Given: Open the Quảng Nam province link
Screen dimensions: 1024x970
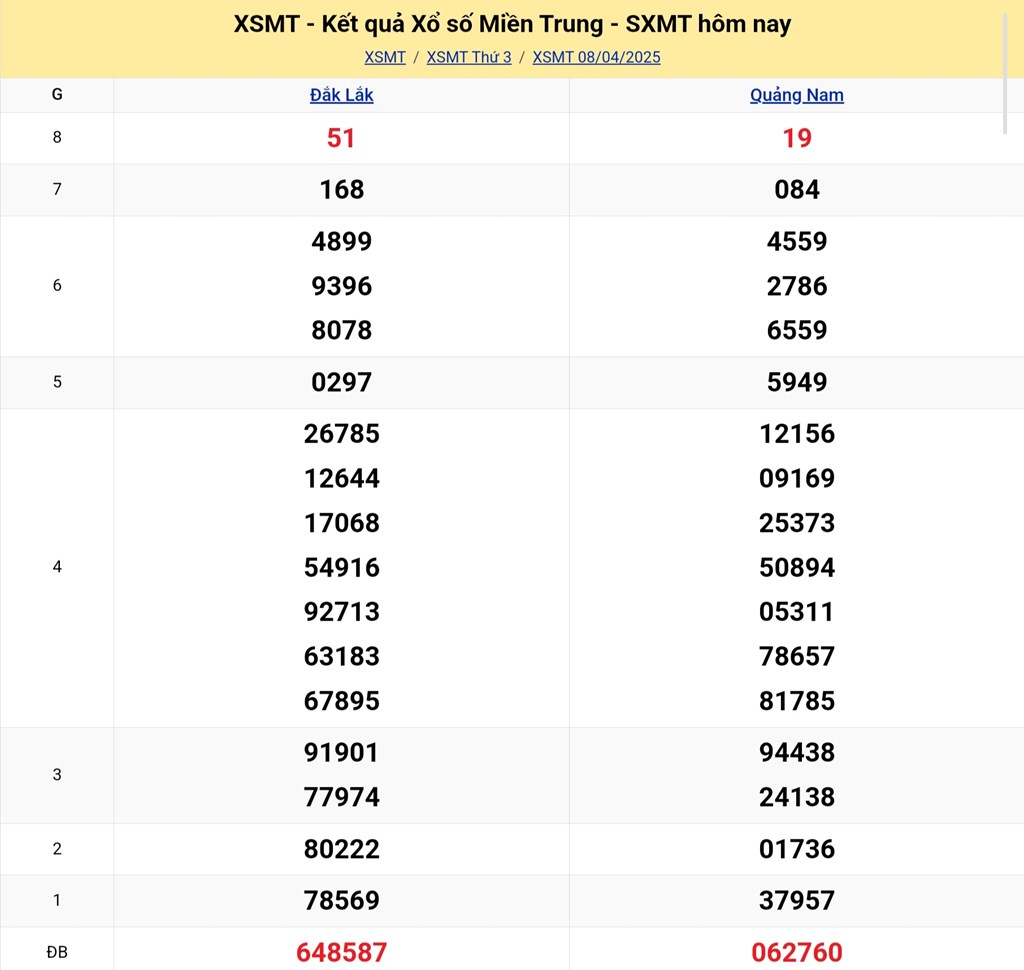Looking at the screenshot, I should tap(797, 95).
